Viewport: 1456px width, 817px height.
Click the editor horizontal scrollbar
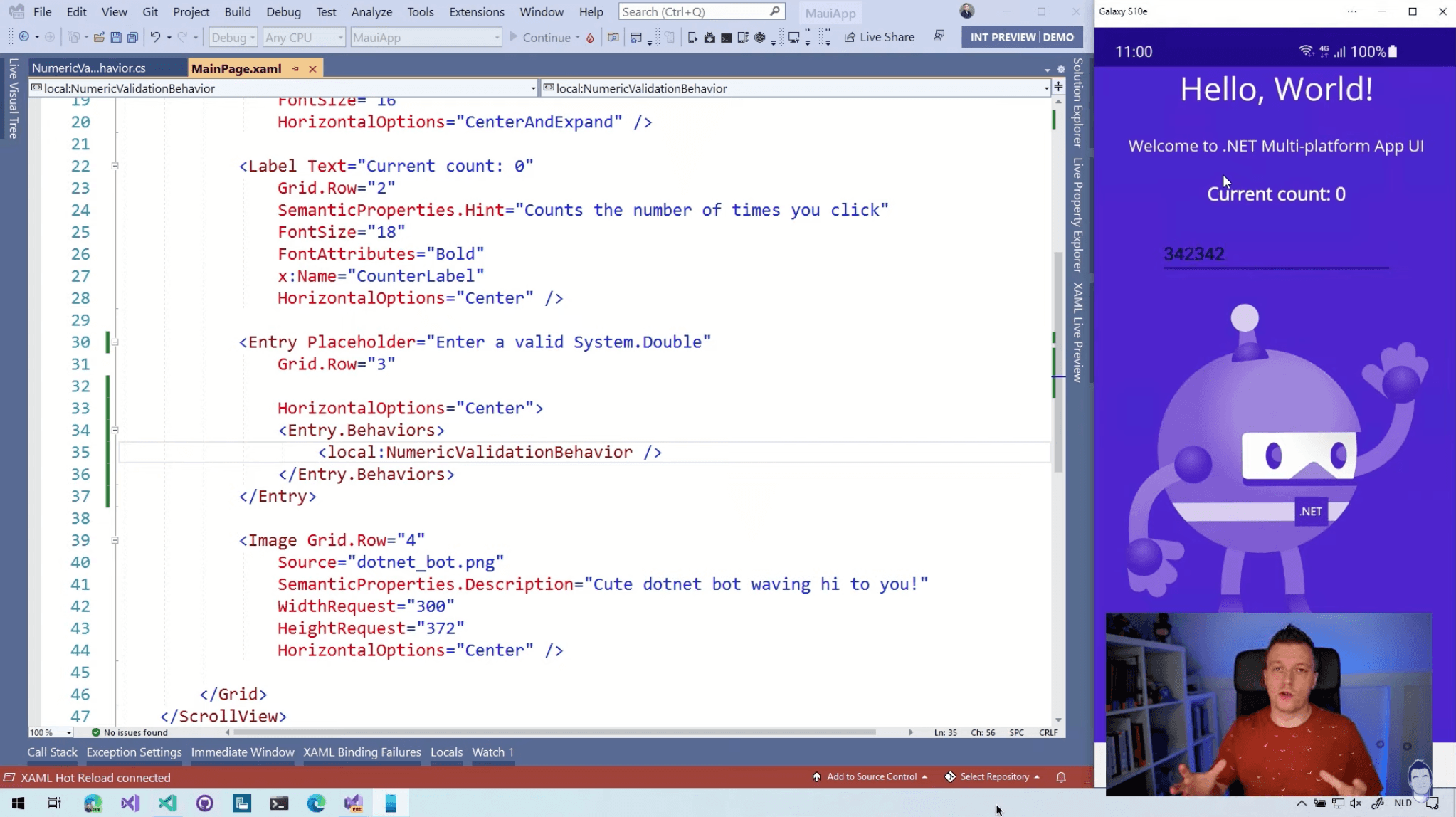coord(555,732)
